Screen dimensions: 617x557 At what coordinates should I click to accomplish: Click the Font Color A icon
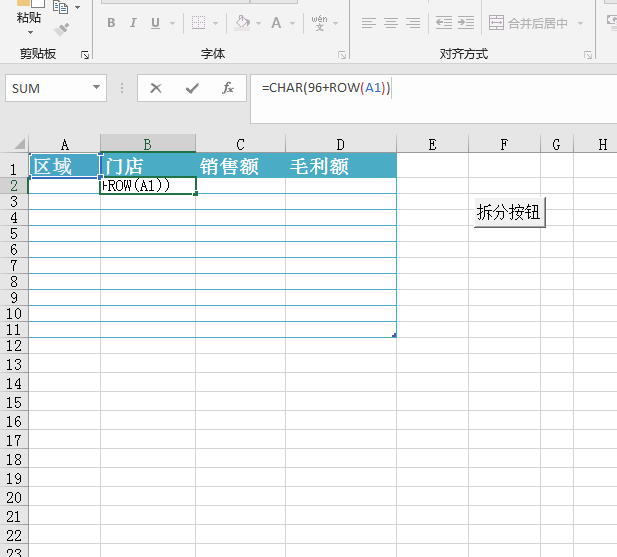(276, 23)
